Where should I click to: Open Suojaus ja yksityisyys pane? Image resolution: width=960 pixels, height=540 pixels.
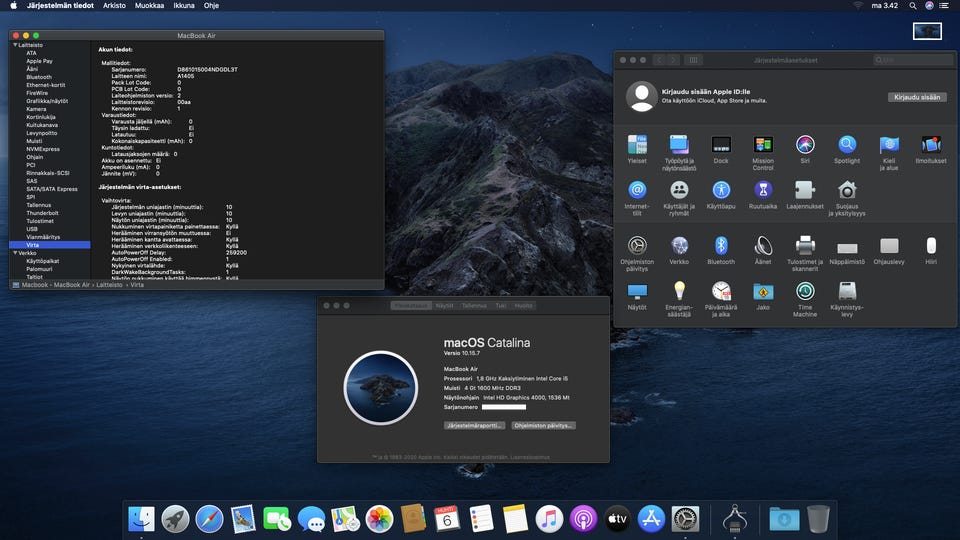847,191
